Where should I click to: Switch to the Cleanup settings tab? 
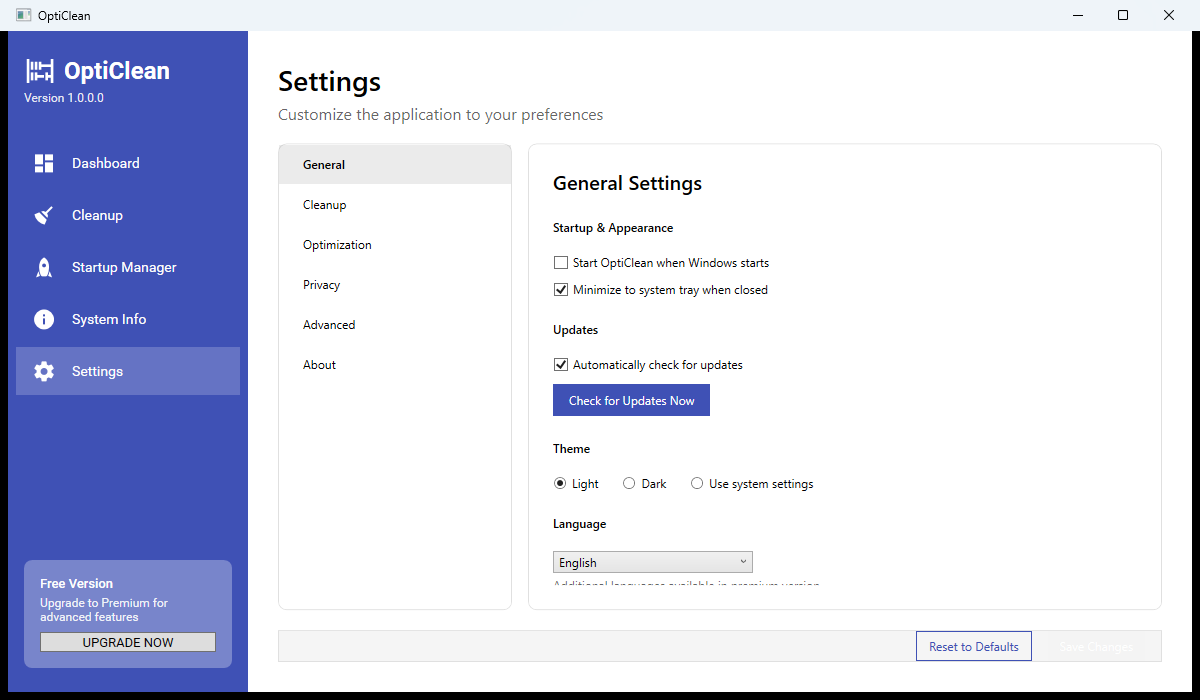coord(395,205)
